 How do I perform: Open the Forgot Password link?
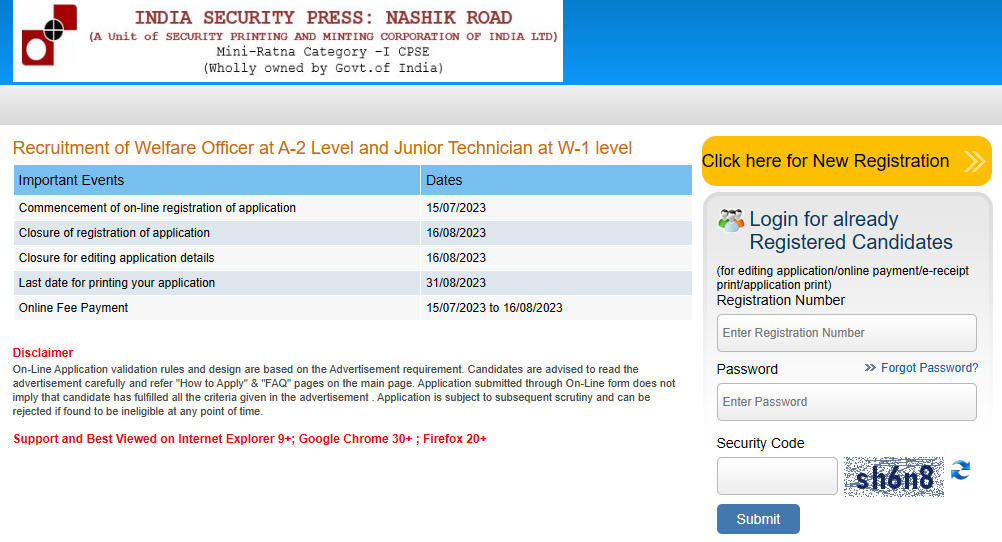[929, 368]
